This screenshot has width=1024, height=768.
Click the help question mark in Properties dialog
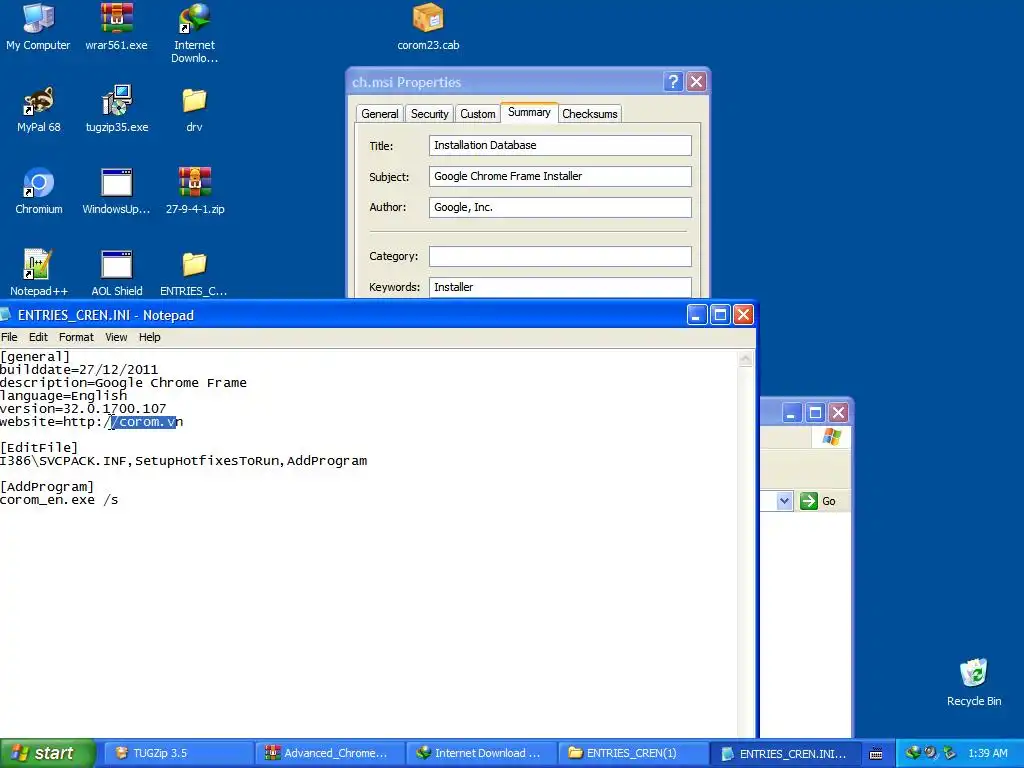pyautogui.click(x=673, y=82)
